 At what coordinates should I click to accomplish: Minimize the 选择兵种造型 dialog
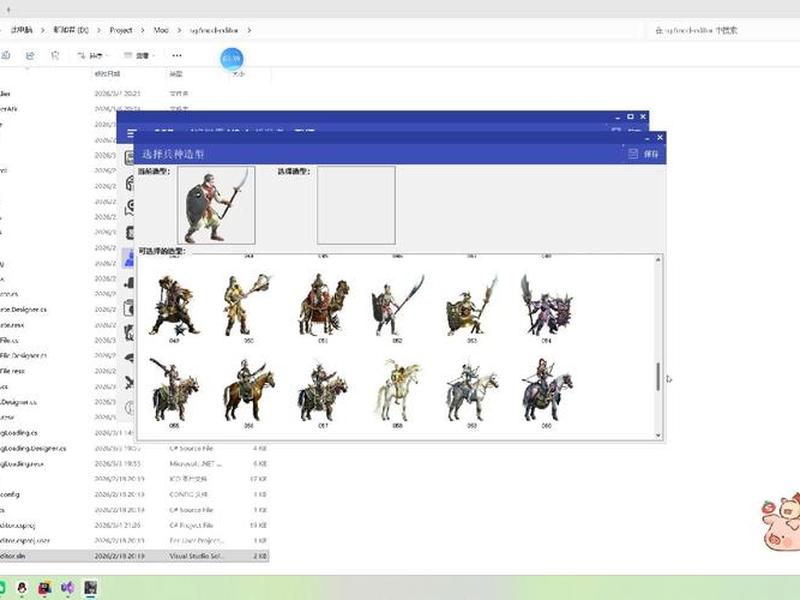(647, 138)
